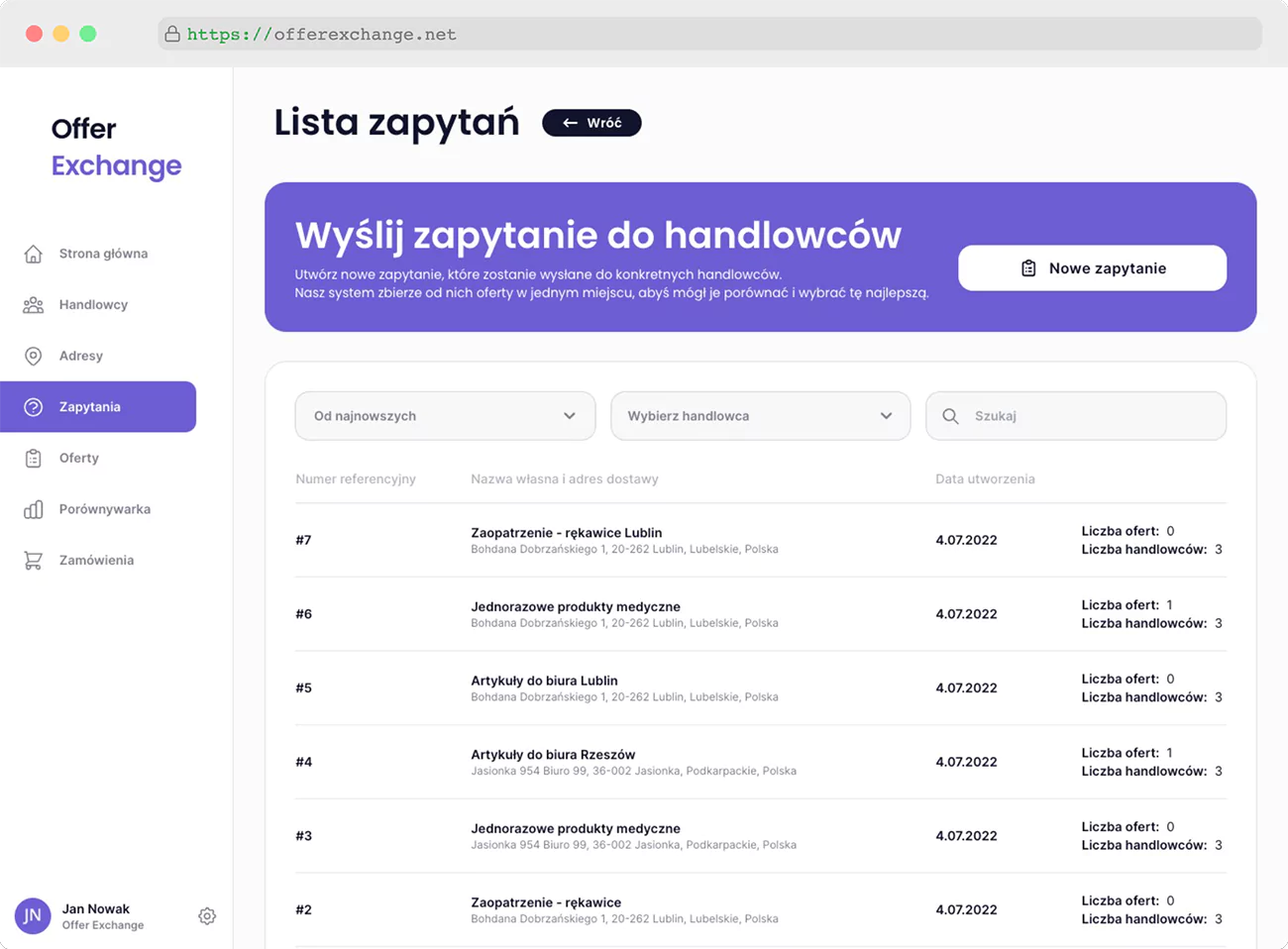Expand the Wybierz handlowca dropdown
The height and width of the screenshot is (949, 1288).
click(x=760, y=415)
